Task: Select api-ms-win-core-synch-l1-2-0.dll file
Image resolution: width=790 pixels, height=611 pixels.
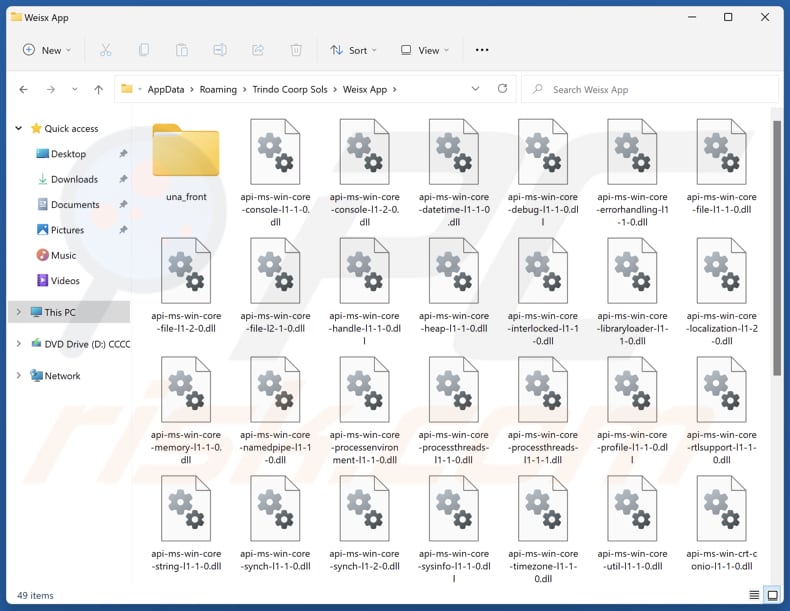Action: [x=364, y=523]
